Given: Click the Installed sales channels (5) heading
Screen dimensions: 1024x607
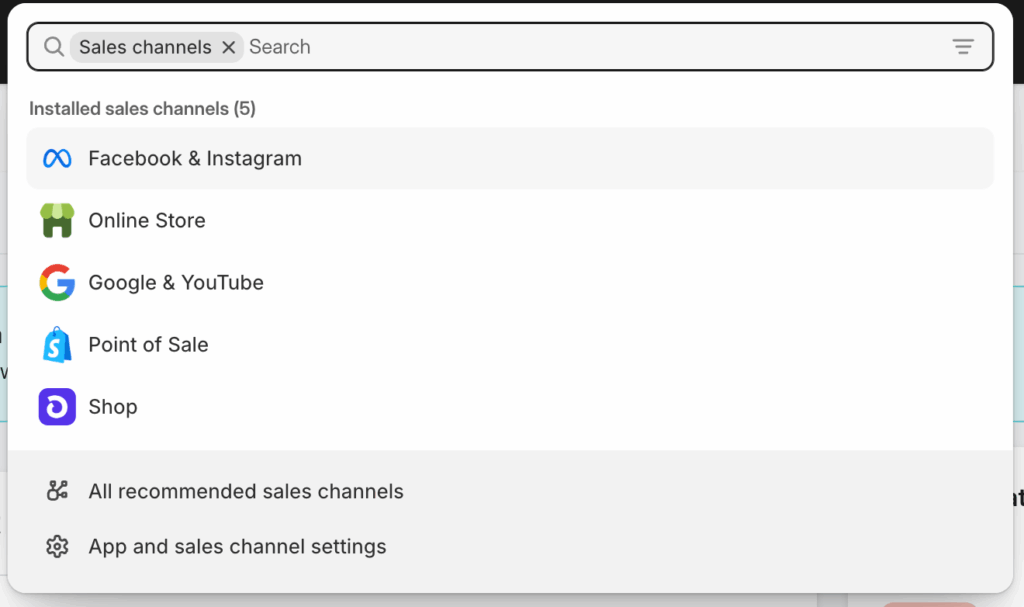Looking at the screenshot, I should pyautogui.click(x=142, y=109).
